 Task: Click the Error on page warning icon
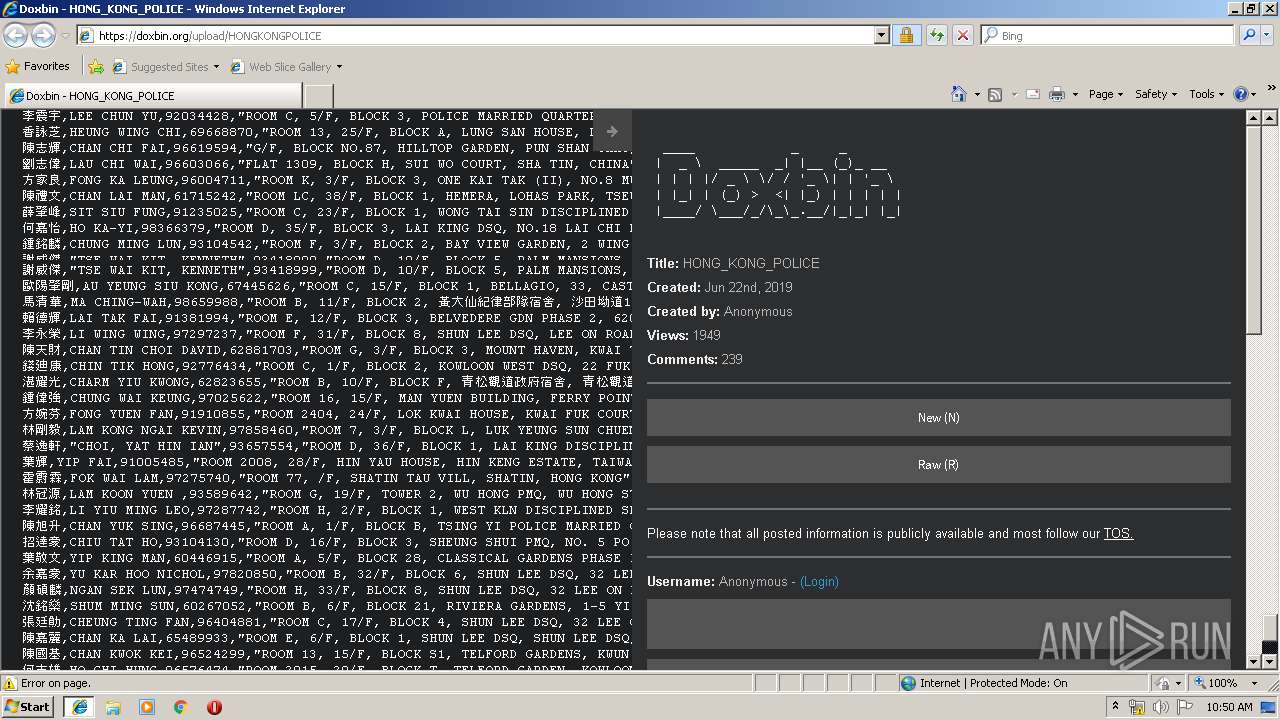(x=10, y=683)
